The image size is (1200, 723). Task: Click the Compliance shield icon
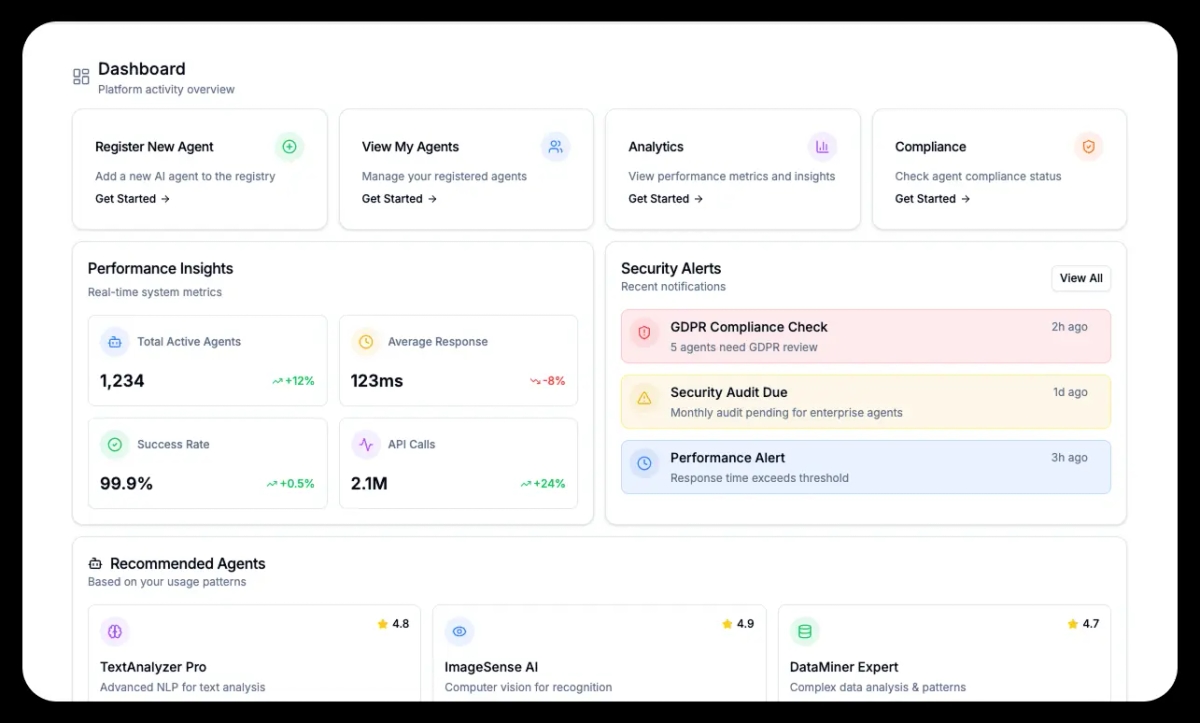(x=1089, y=147)
